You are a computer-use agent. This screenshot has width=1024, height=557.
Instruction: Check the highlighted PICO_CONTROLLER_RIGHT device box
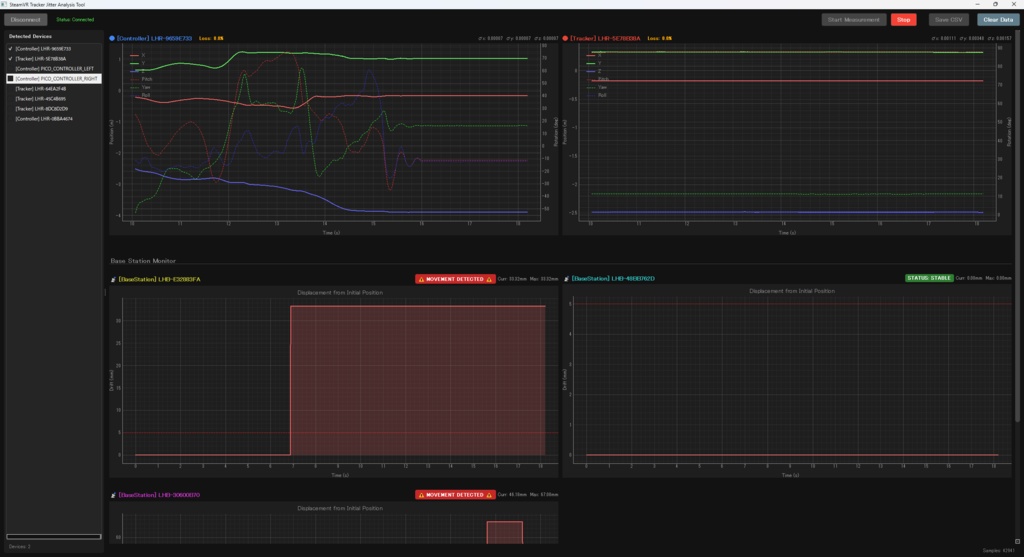coord(10,78)
